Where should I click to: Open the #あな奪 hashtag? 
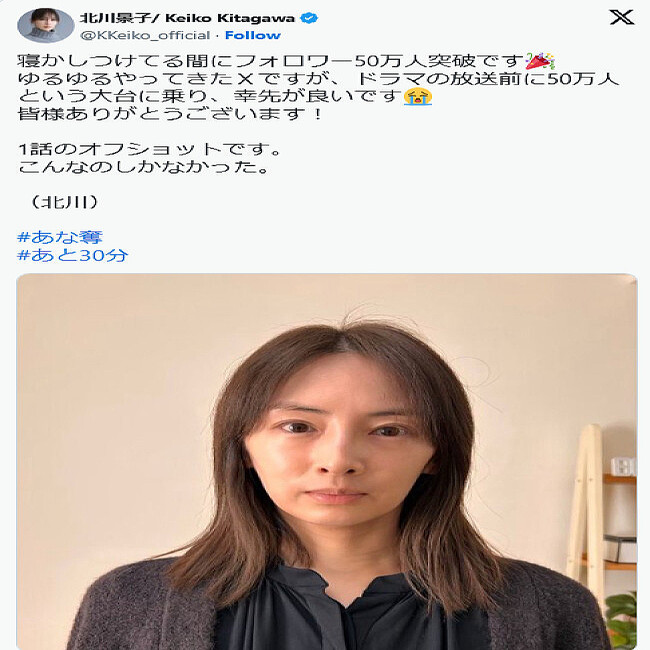click(x=60, y=238)
